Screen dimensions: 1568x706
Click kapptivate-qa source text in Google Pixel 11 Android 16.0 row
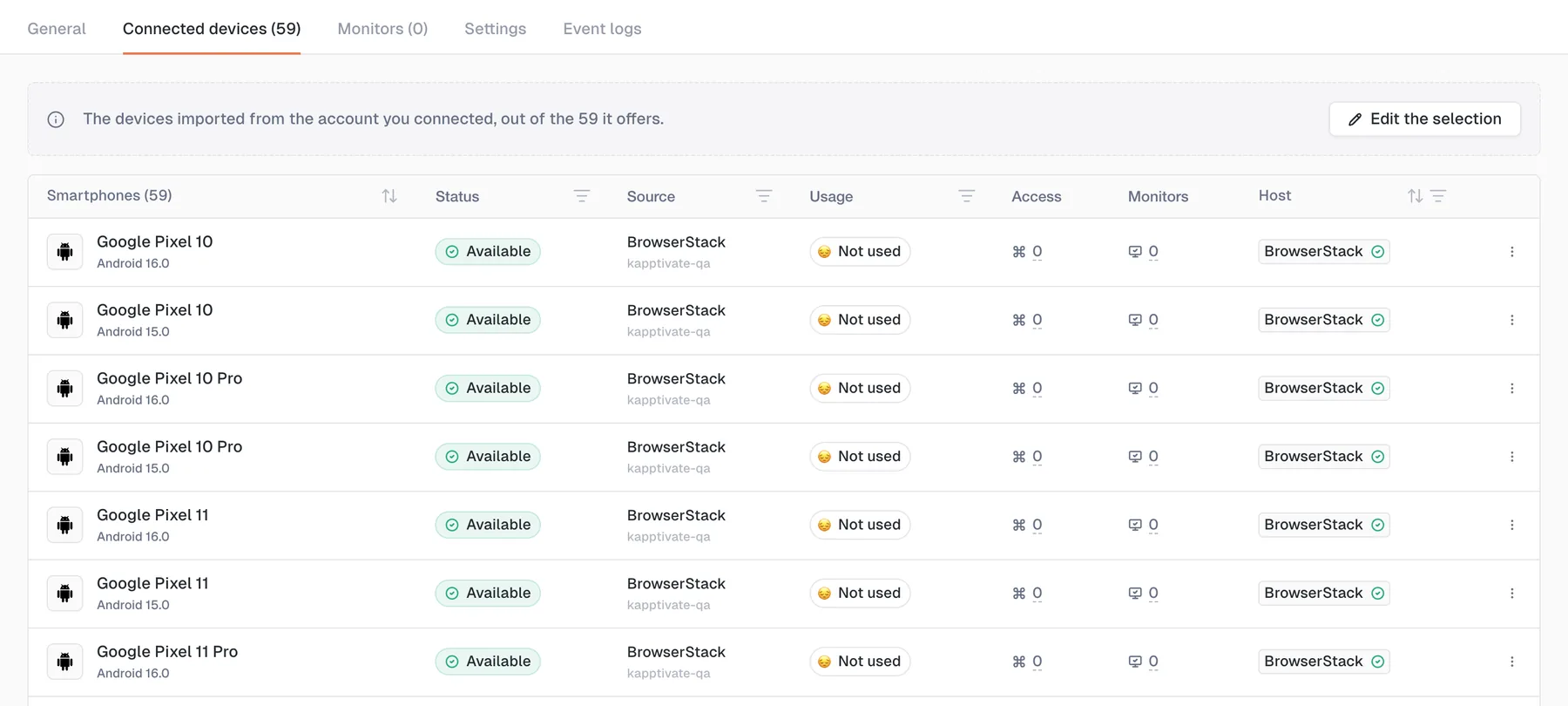coord(669,537)
